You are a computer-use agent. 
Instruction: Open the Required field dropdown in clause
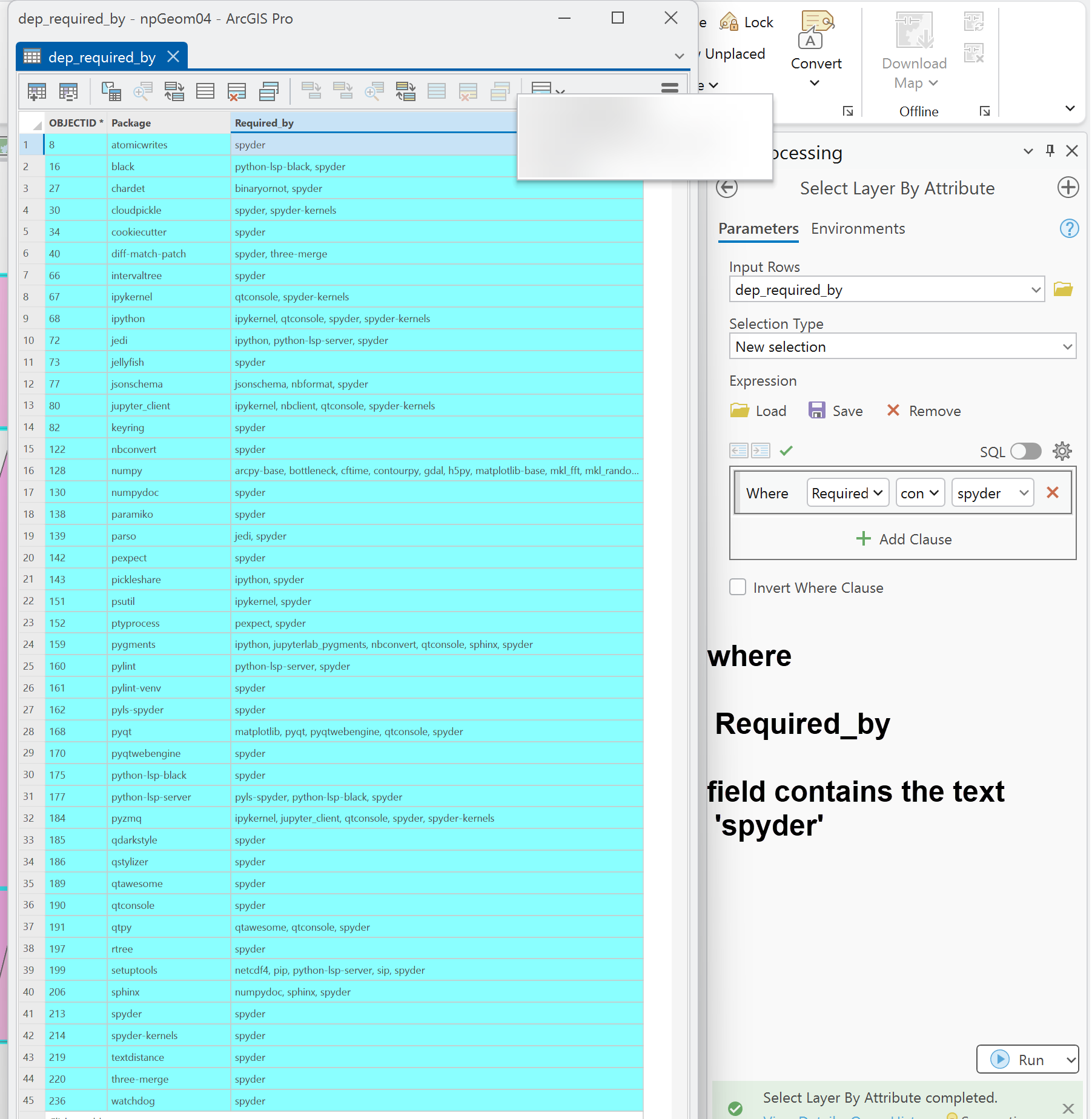click(x=847, y=493)
